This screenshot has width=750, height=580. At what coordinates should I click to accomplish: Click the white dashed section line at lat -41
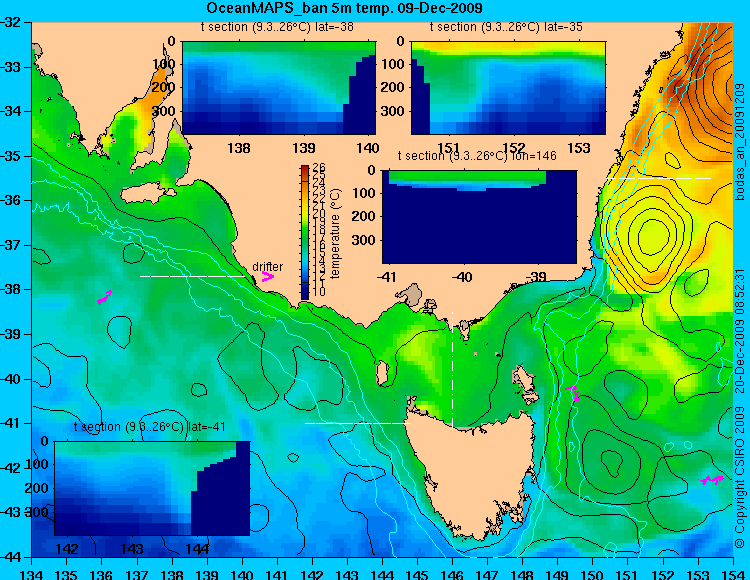357,423
